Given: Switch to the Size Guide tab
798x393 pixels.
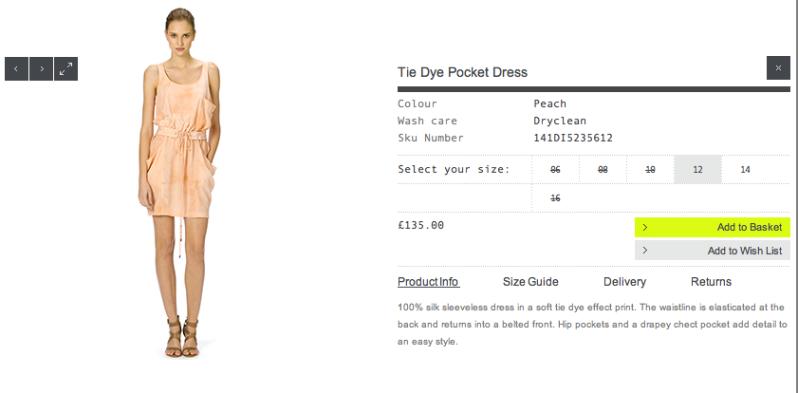Looking at the screenshot, I should click(530, 282).
